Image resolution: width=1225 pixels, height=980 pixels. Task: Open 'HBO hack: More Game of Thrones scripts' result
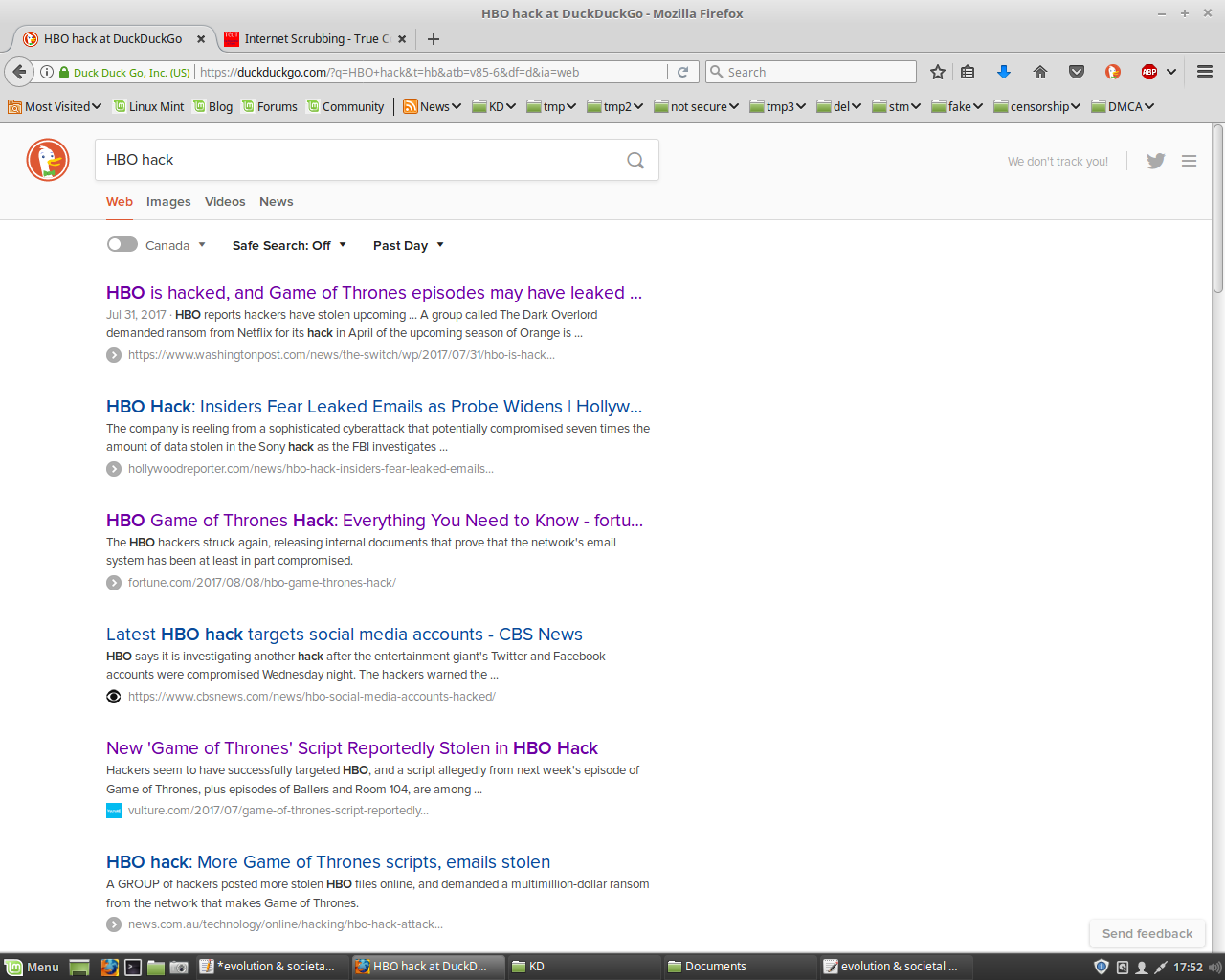328,862
